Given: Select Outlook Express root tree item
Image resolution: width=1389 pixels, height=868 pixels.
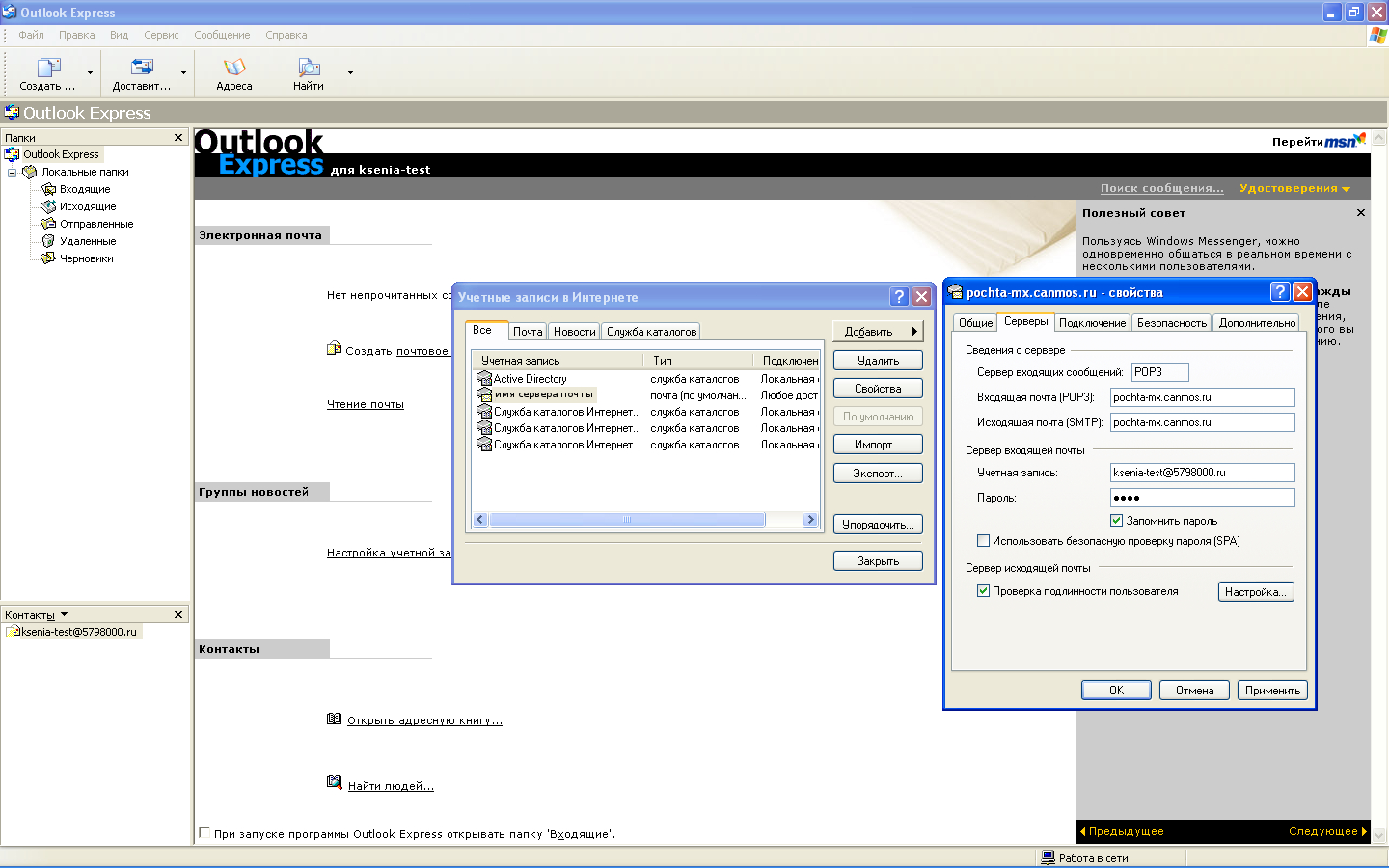Looking at the screenshot, I should [52, 154].
